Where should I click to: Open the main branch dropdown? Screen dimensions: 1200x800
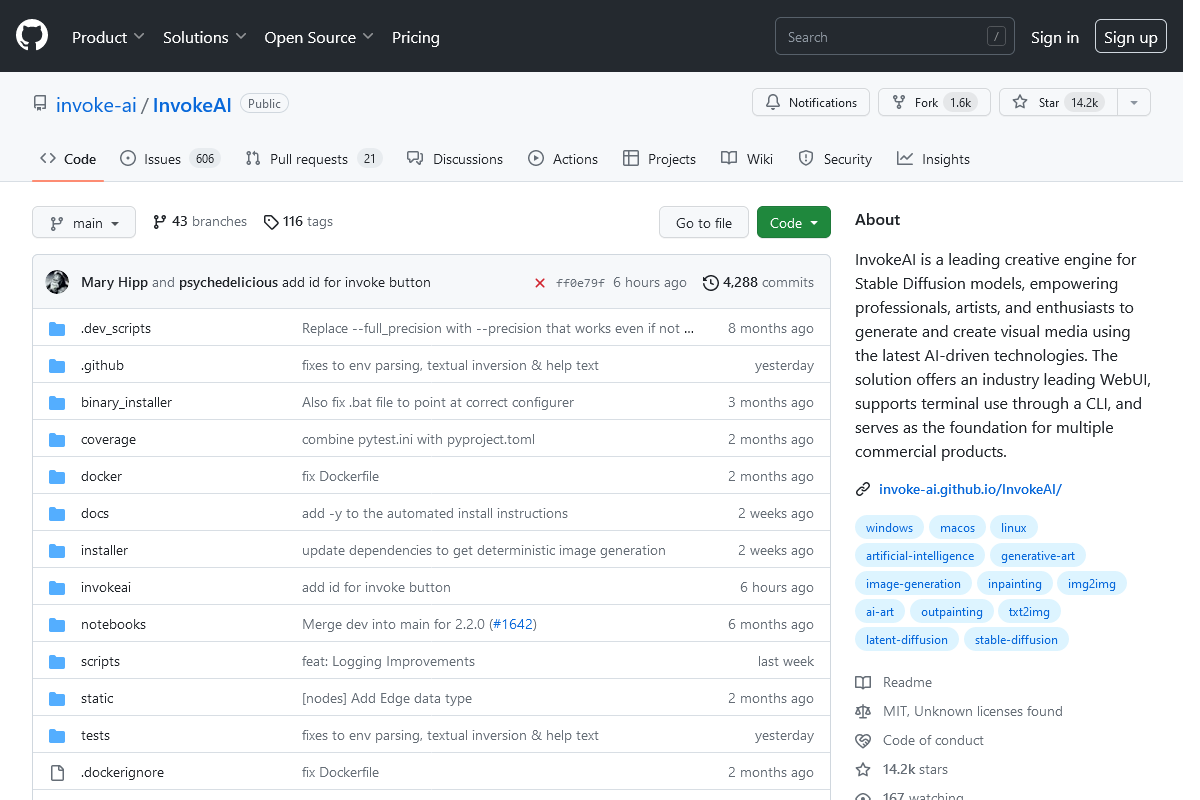coord(84,222)
